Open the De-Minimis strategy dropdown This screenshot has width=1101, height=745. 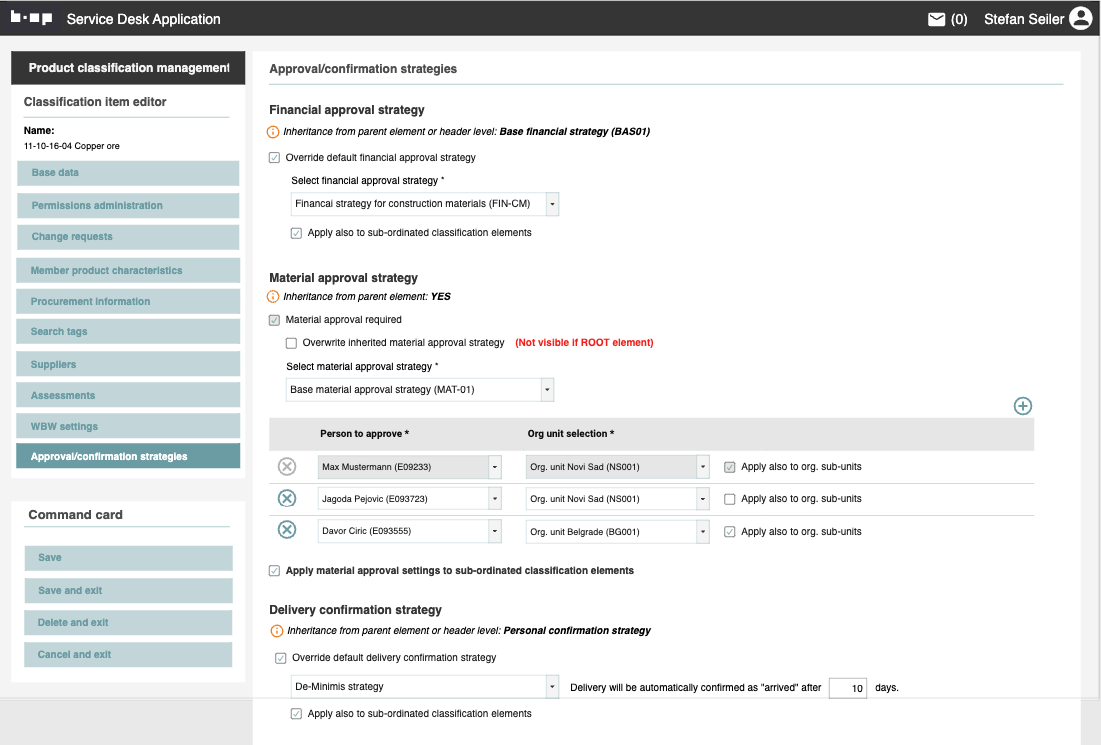[425, 687]
